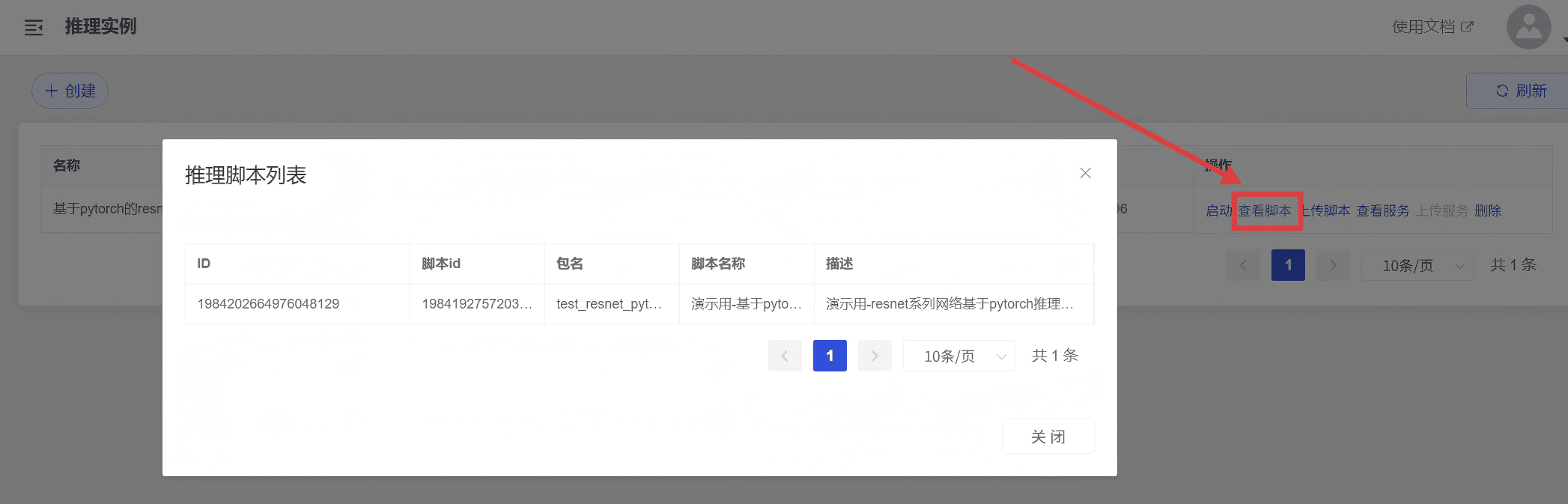
Task: Click the 创建 button
Action: (70, 91)
